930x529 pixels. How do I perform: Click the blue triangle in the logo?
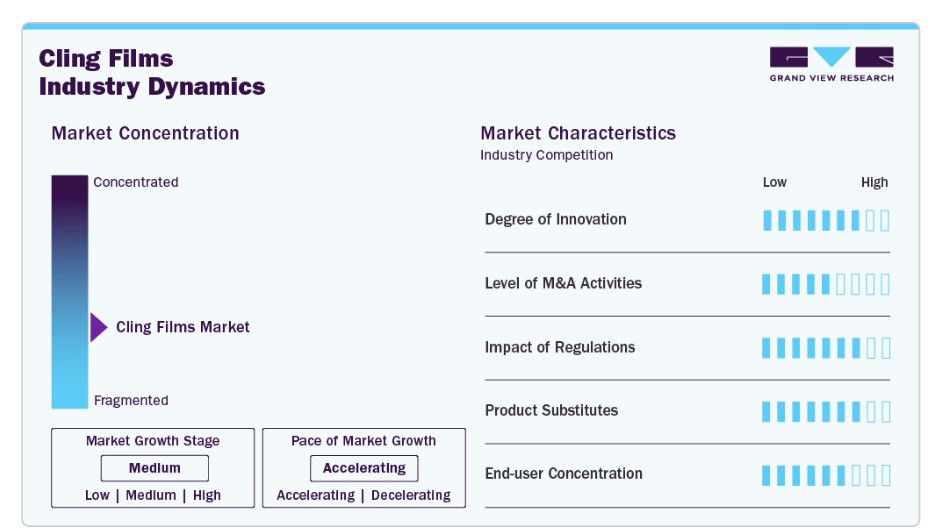(x=831, y=56)
